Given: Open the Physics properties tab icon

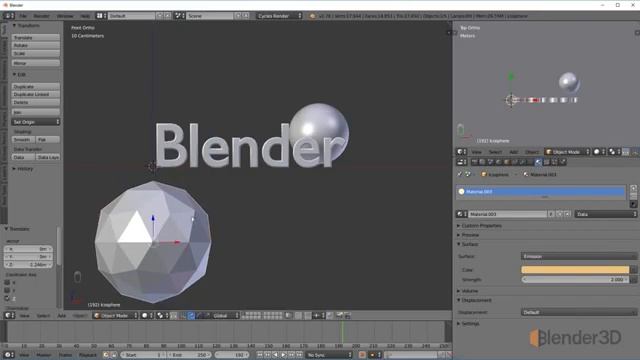Looking at the screenshot, I should (563, 162).
